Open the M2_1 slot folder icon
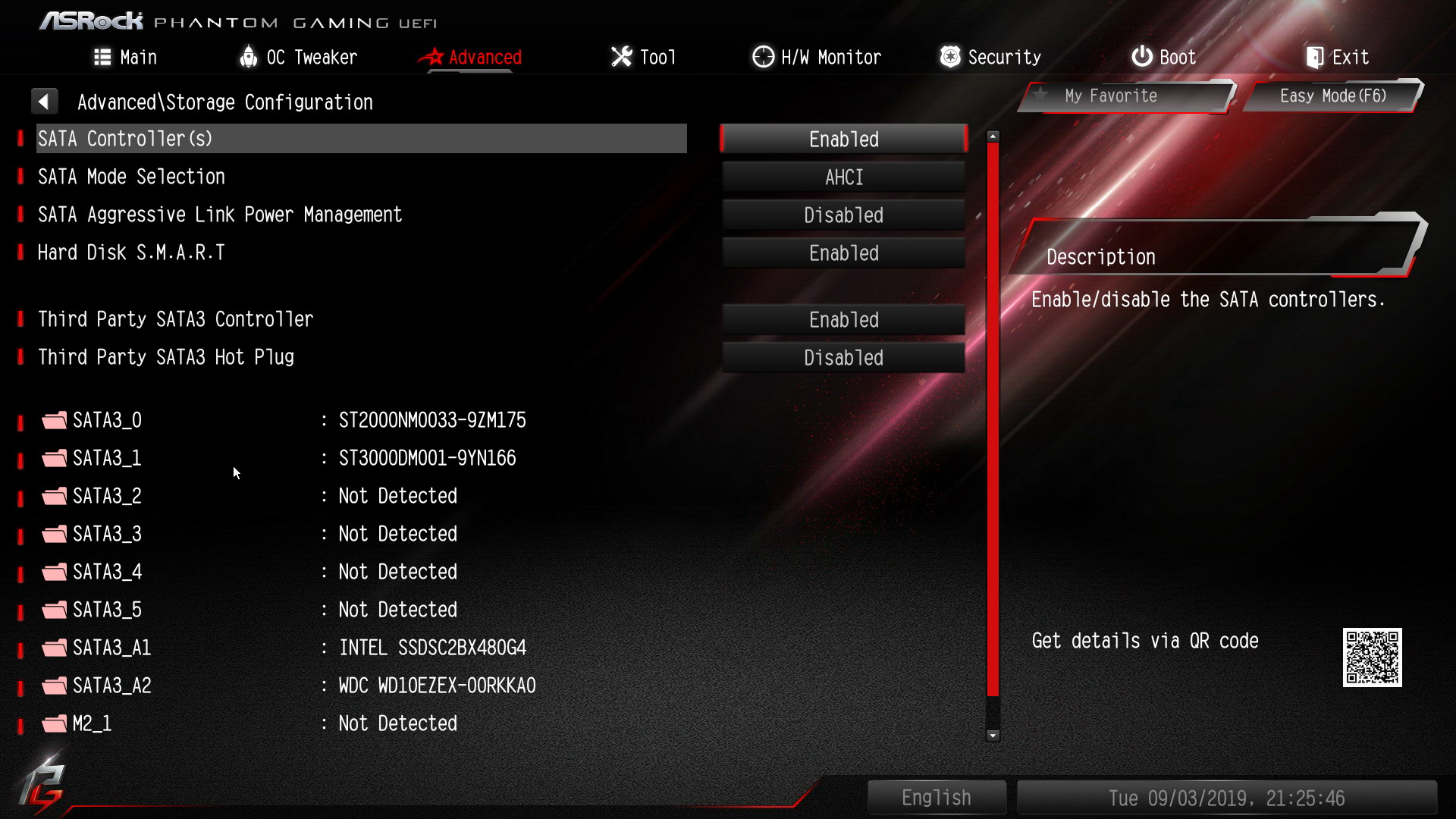Viewport: 1456px width, 819px height. pos(54,723)
